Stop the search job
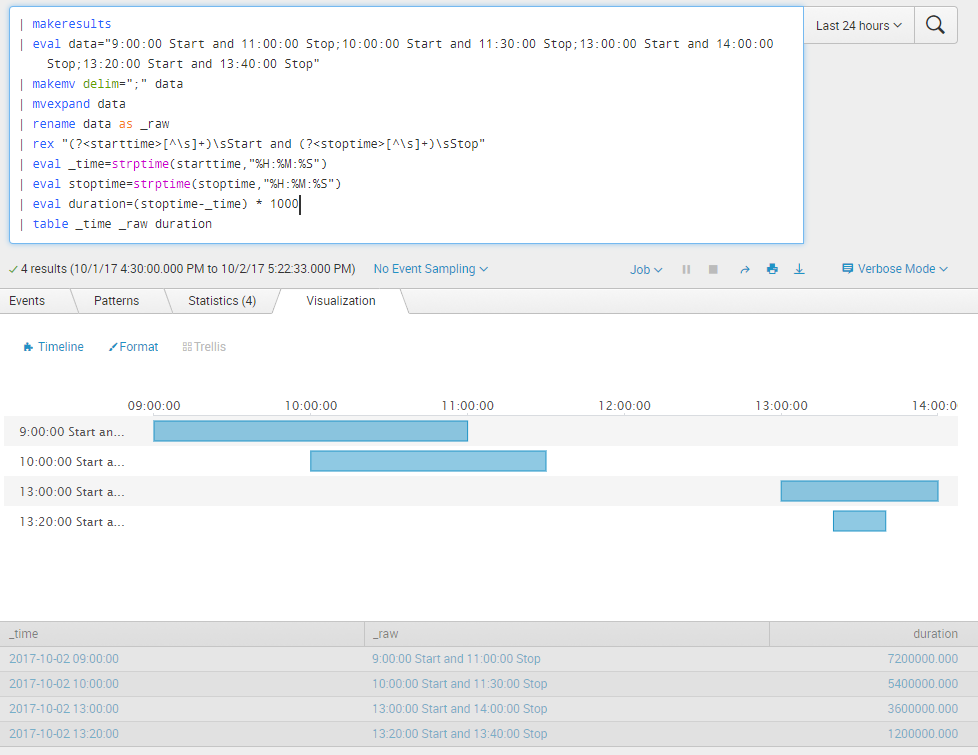 tap(713, 269)
